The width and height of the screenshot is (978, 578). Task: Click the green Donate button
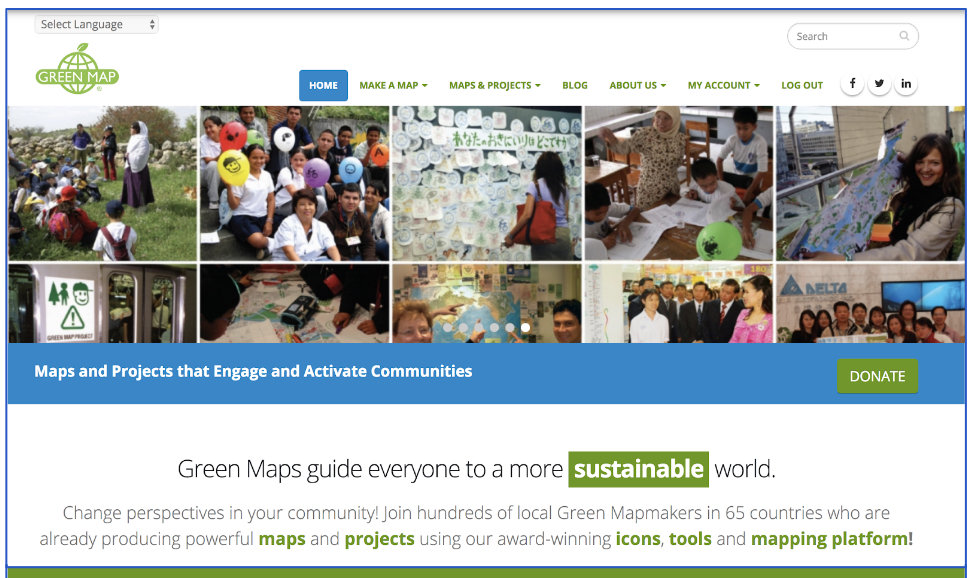coord(877,376)
